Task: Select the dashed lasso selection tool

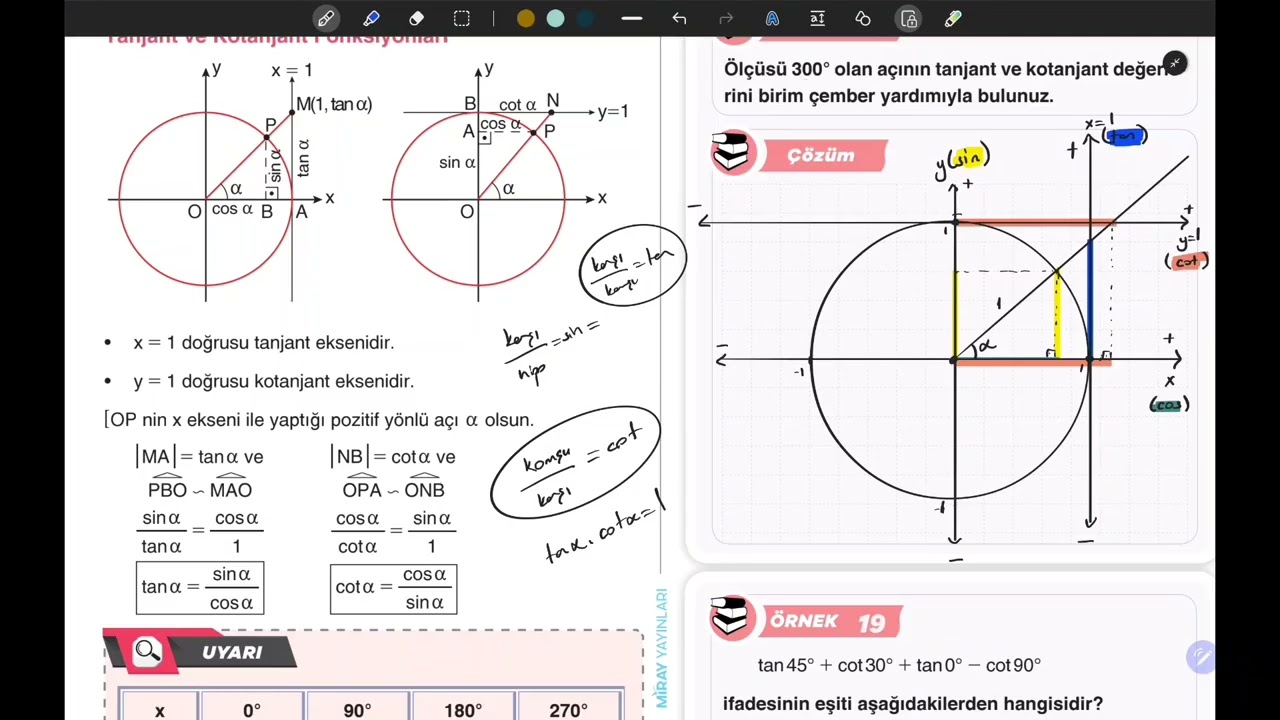Action: 461,18
